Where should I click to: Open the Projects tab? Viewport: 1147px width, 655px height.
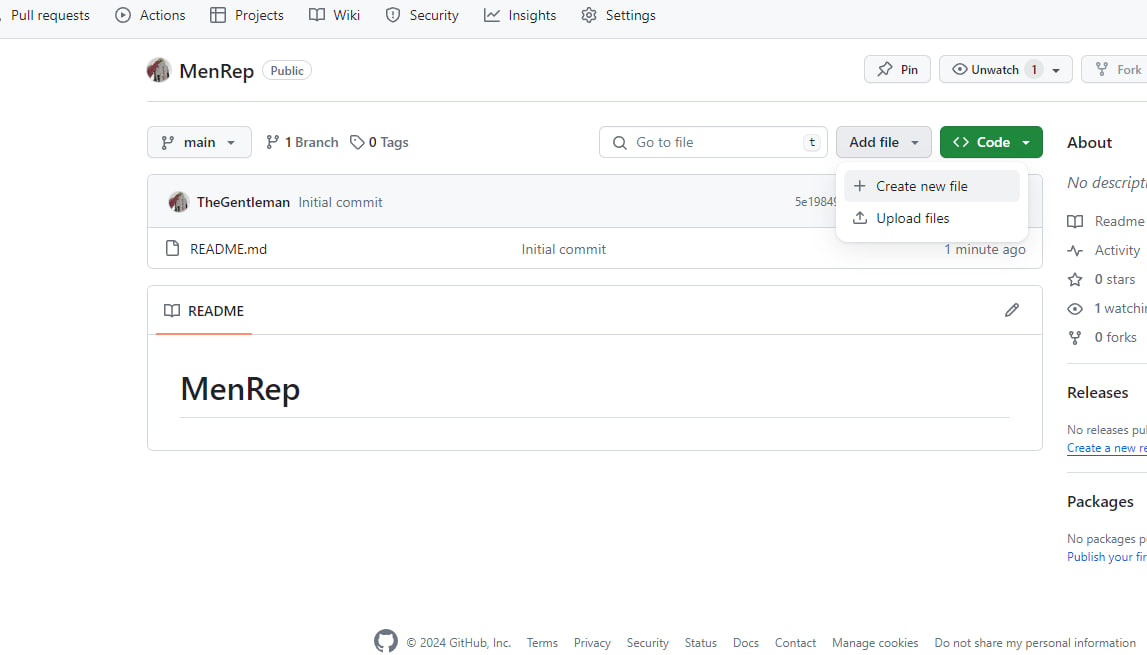pyautogui.click(x=247, y=15)
